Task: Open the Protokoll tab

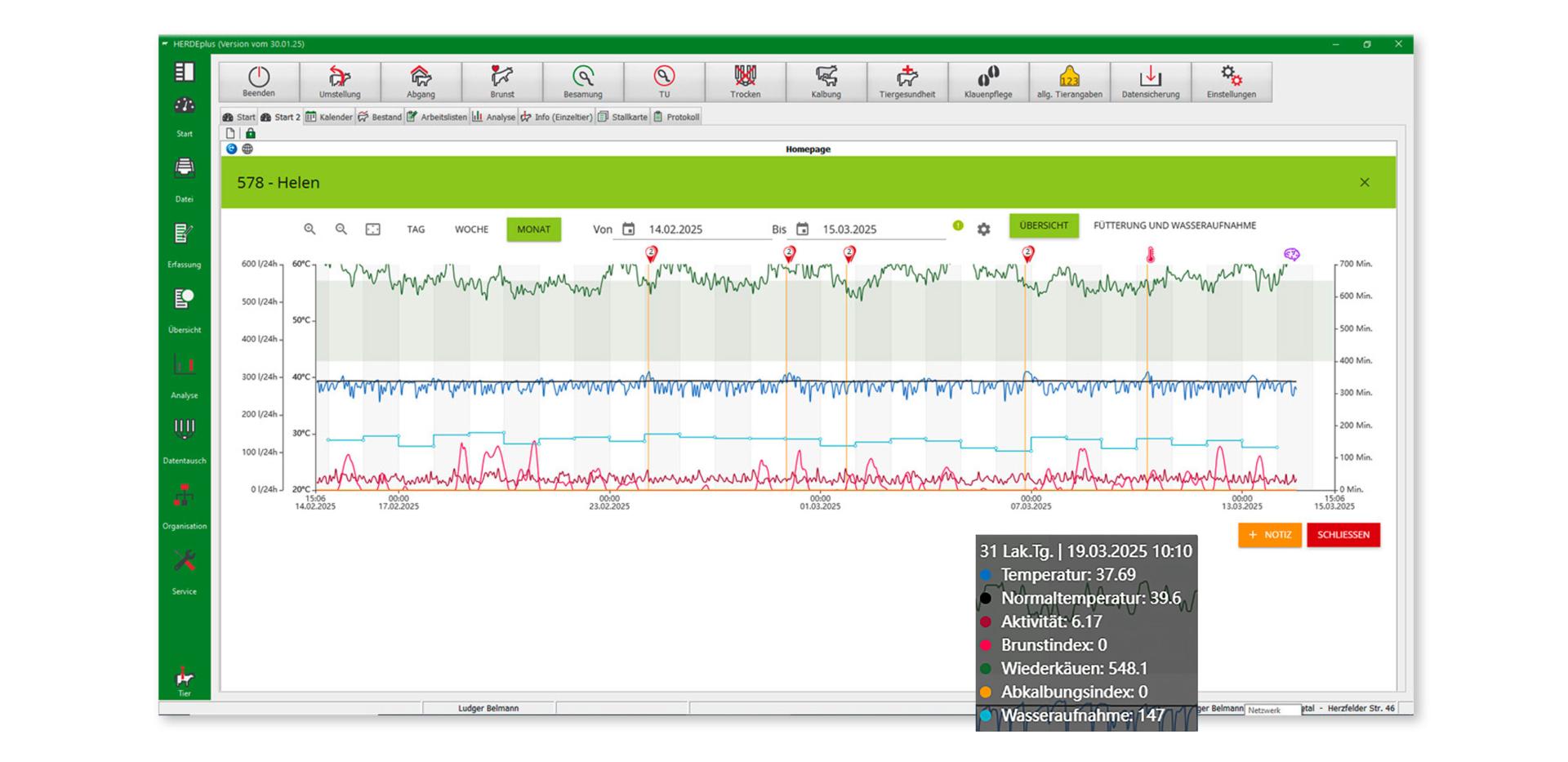Action: (x=676, y=117)
